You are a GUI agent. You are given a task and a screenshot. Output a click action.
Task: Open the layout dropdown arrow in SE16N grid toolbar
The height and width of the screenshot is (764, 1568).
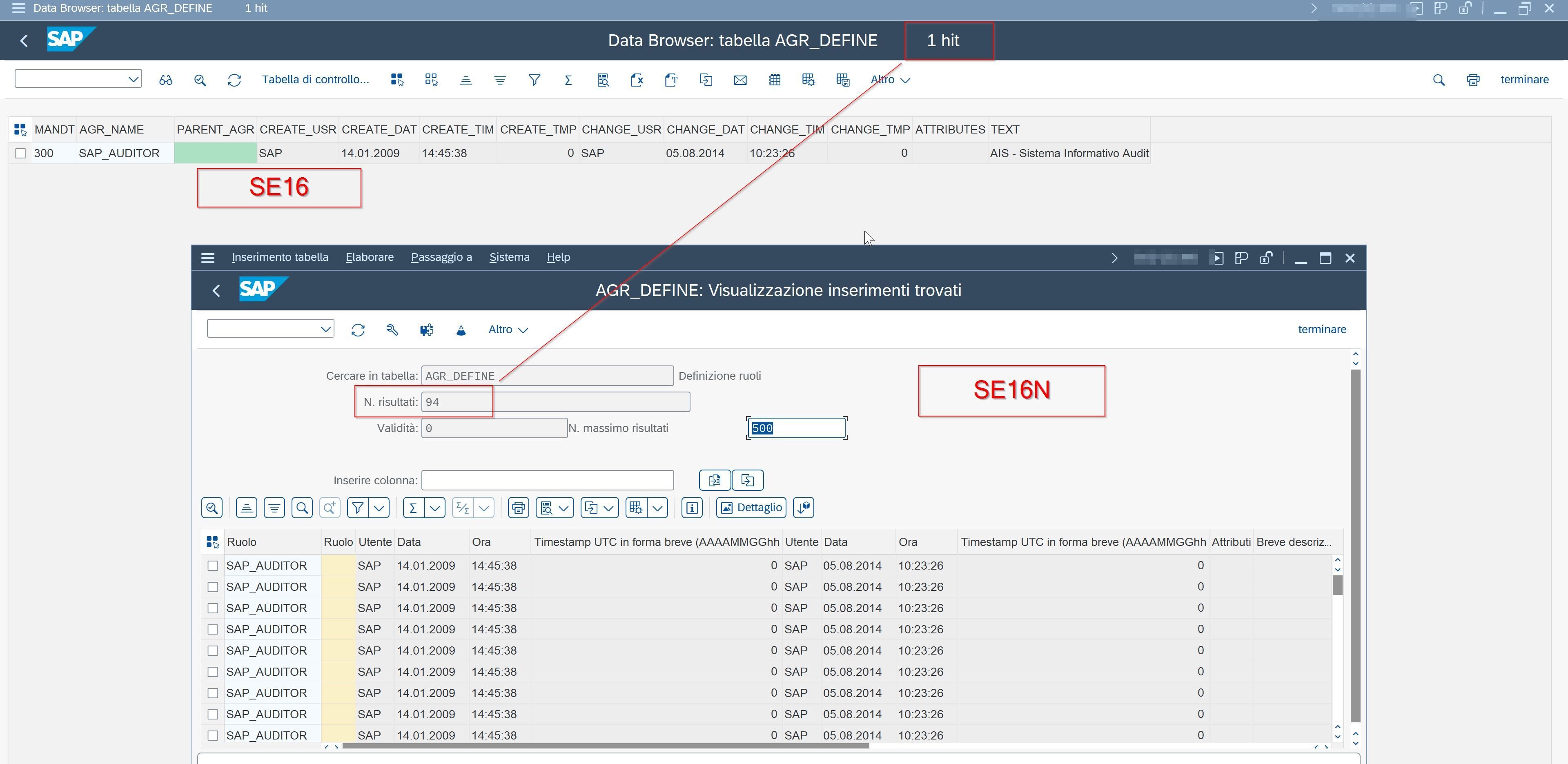(x=658, y=508)
